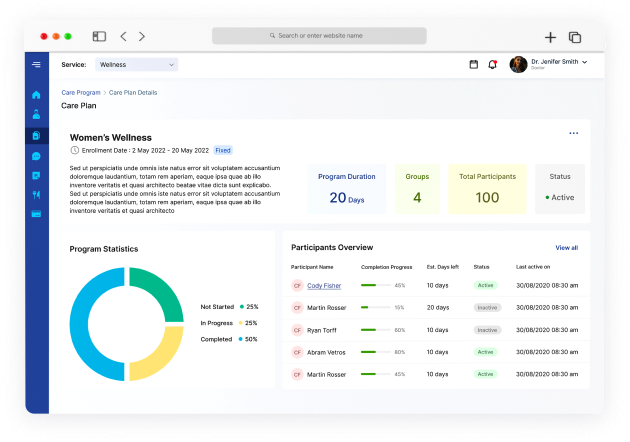Open the three-dot menu for Women's Wellness
Image resolution: width=630 pixels, height=442 pixels.
(x=573, y=133)
